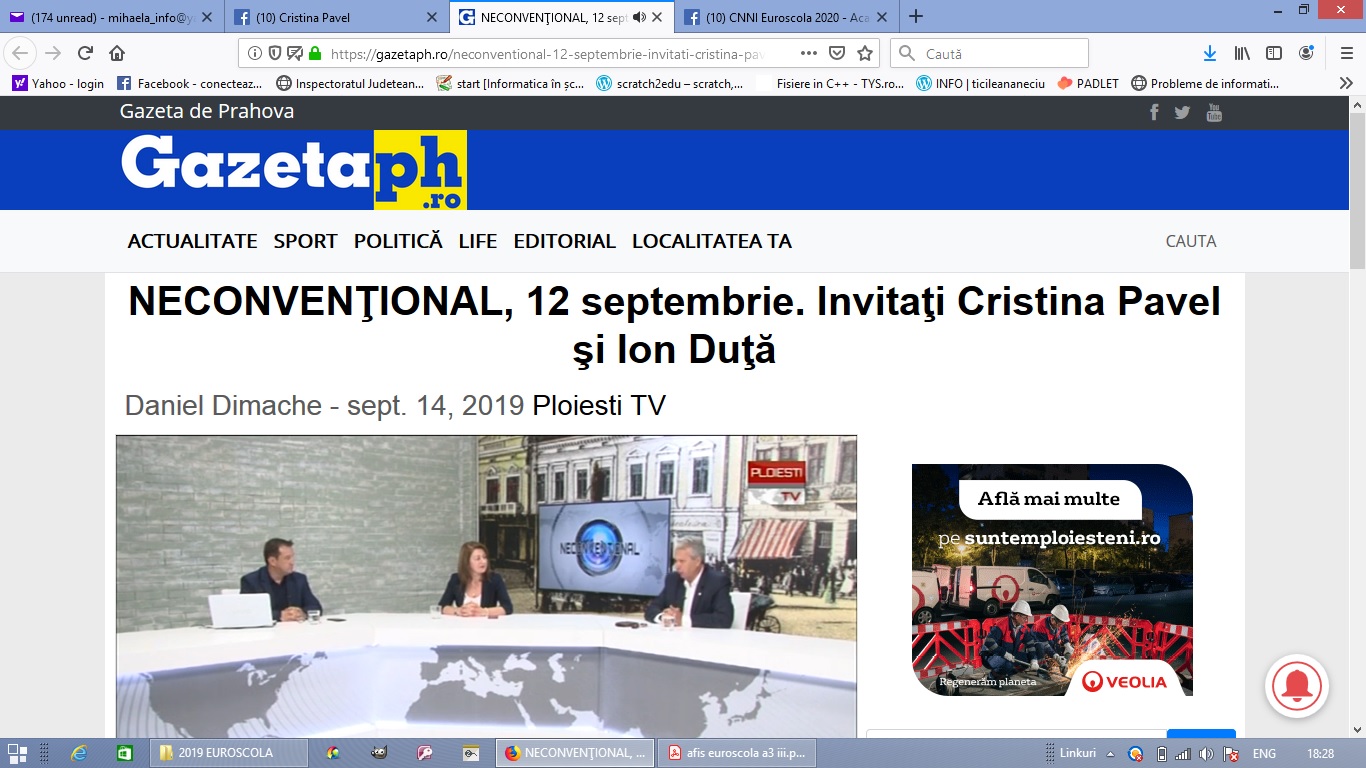The image size is (1366, 768).
Task: Follow the Ploiesti TV category link
Action: [x=599, y=405]
